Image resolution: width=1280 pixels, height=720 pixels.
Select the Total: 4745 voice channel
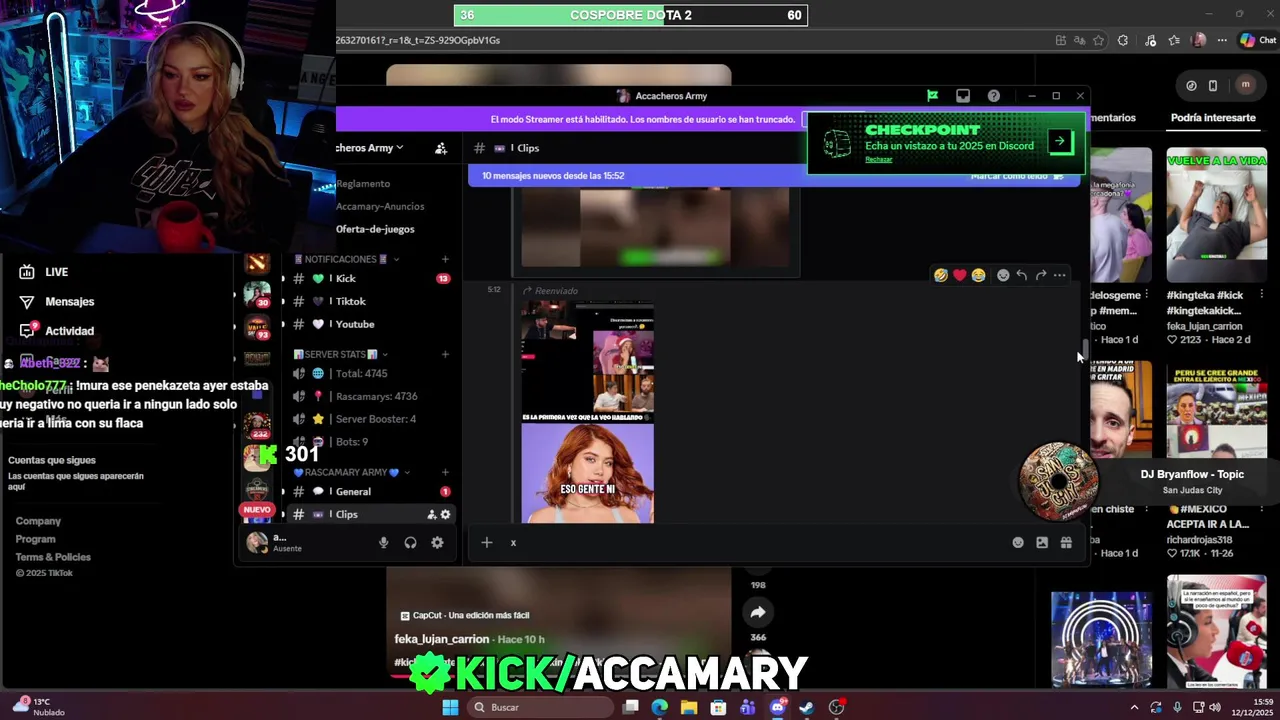[370, 373]
